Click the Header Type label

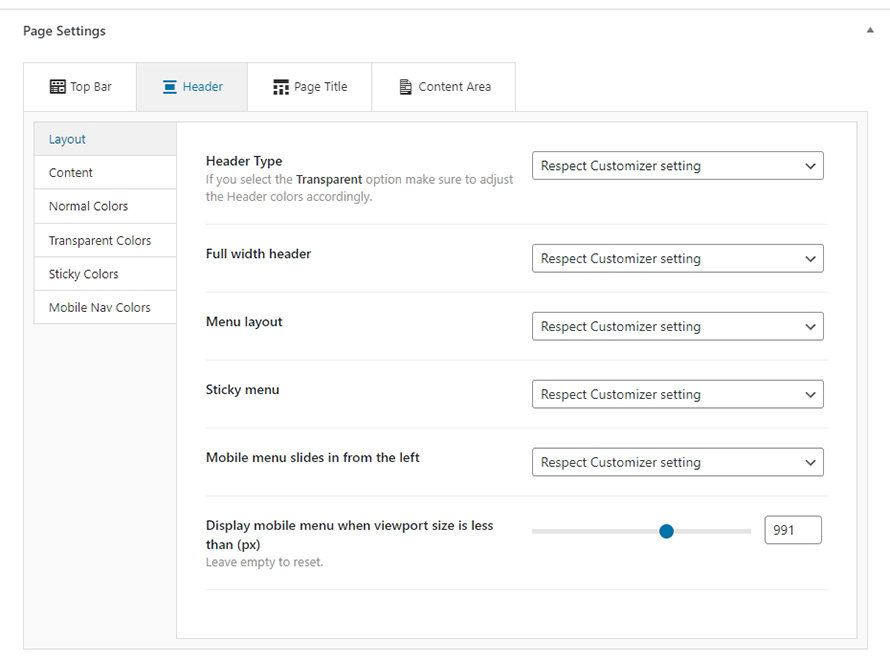[244, 161]
